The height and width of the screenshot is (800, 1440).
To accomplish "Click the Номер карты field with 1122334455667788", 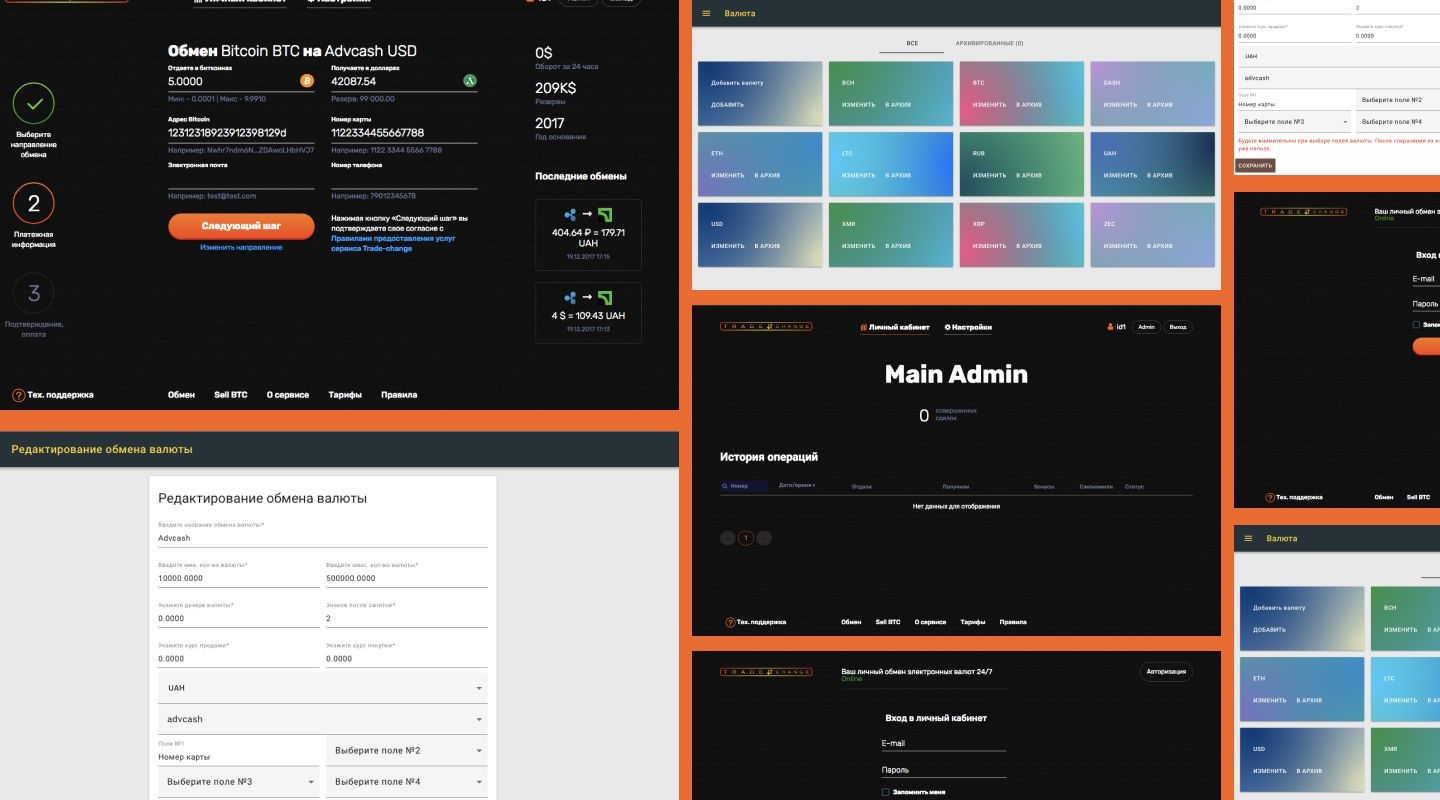I will 404,133.
